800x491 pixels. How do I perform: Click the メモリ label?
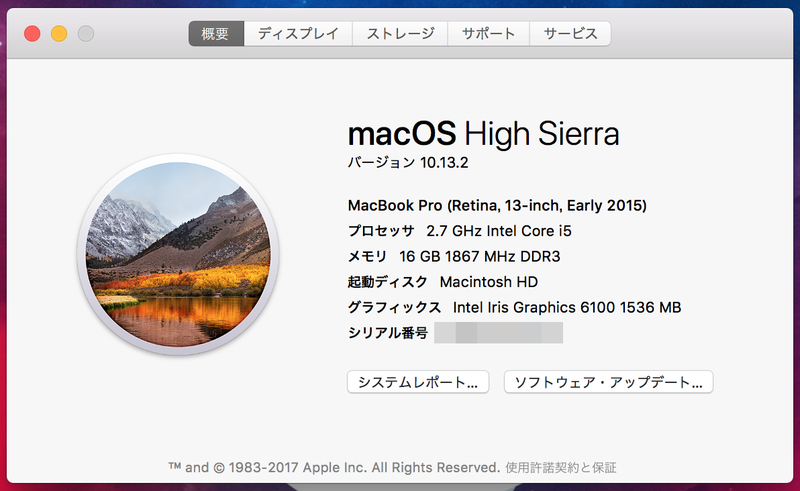(367, 256)
